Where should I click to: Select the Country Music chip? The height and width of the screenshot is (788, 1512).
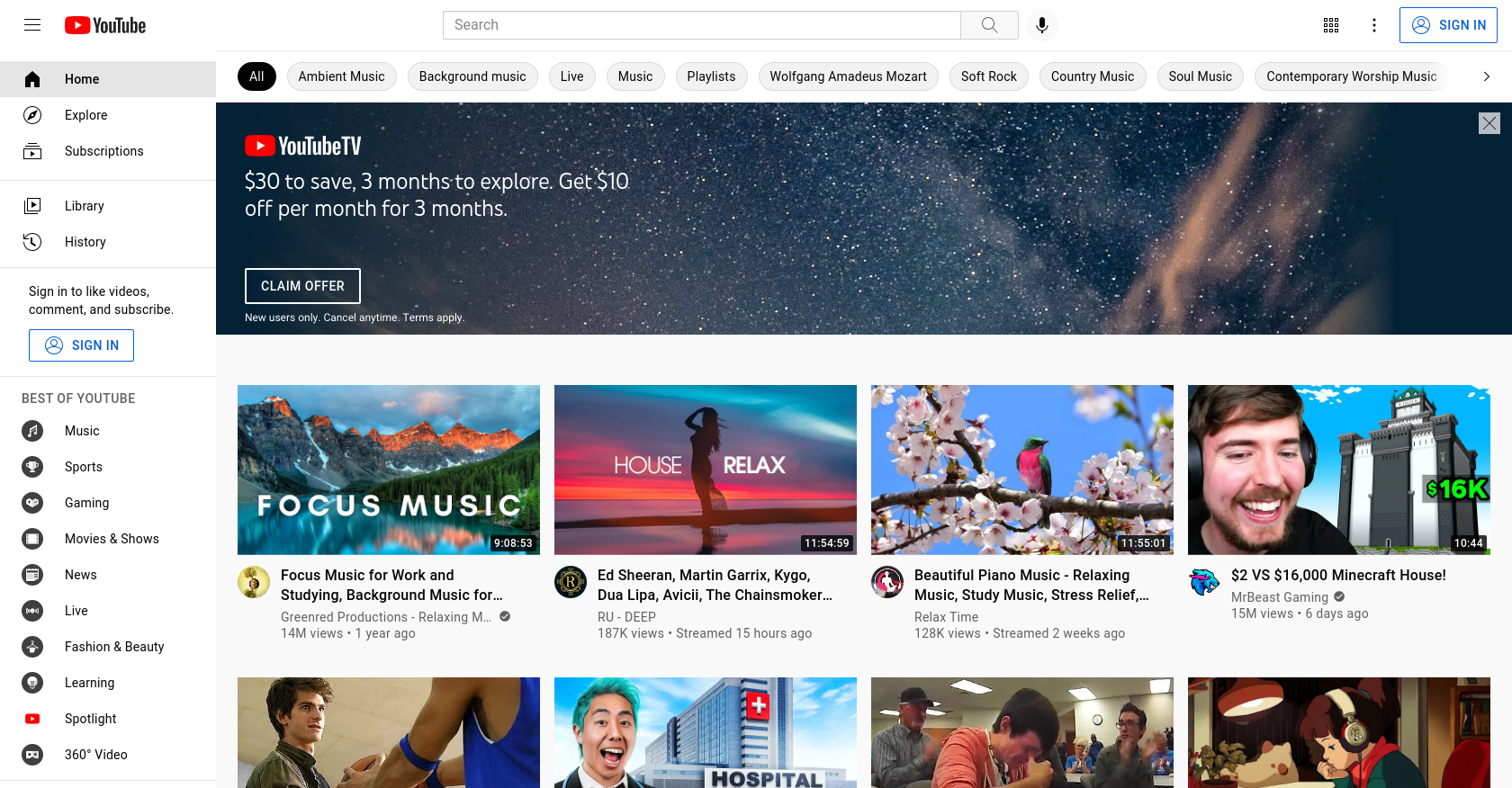[1093, 76]
